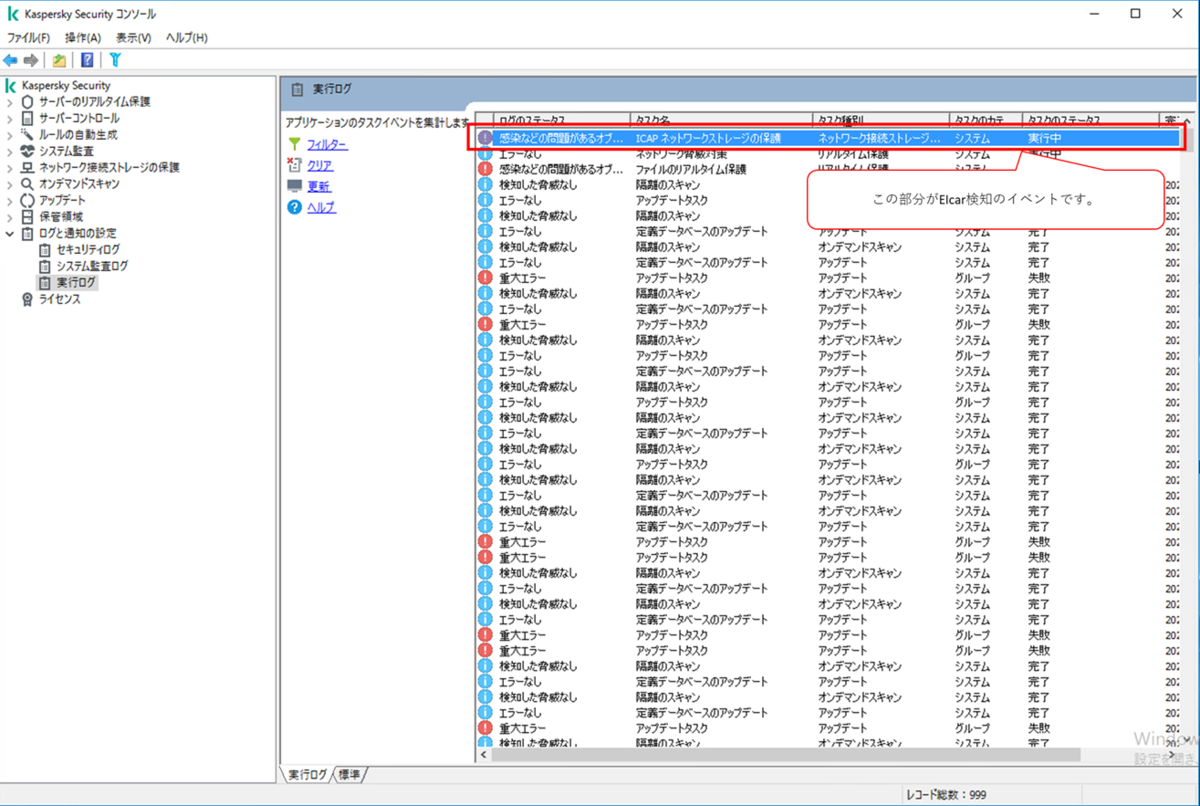This screenshot has width=1200, height=806.
Task: Switch to the 実行ログ bottom tab
Action: pyautogui.click(x=307, y=774)
